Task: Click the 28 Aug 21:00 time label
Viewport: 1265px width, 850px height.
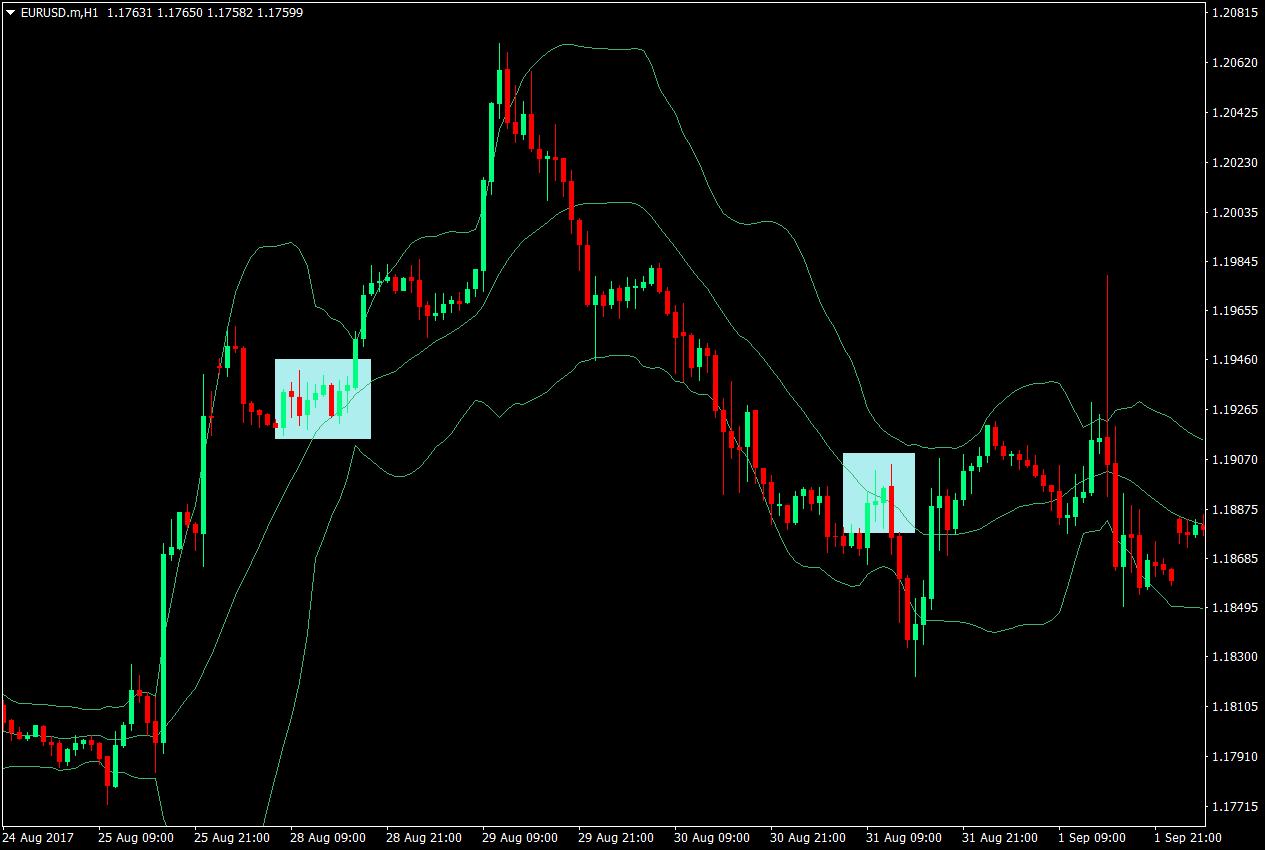Action: [422, 837]
